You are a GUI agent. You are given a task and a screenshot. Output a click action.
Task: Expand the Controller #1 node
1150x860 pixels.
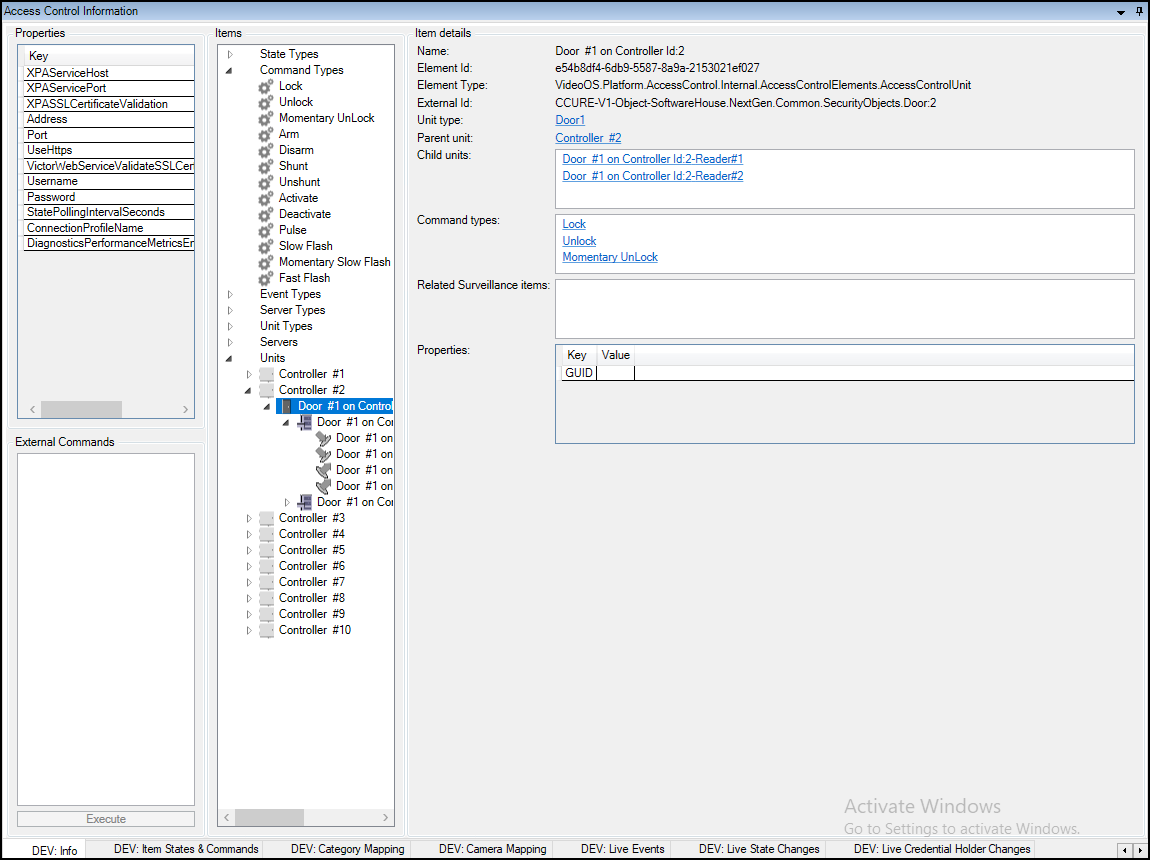click(249, 374)
